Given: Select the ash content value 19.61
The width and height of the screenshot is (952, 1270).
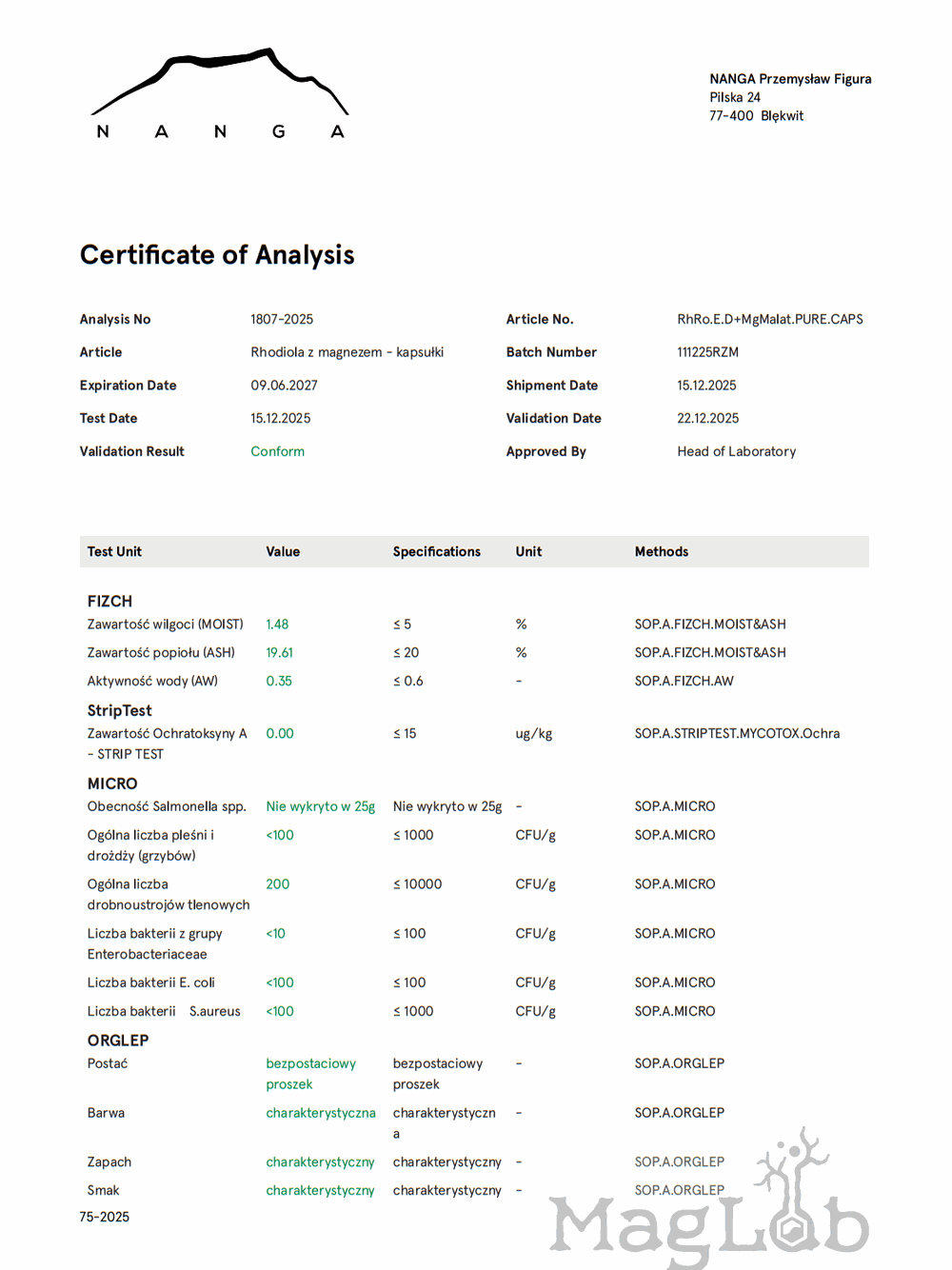Looking at the screenshot, I should click(279, 653).
